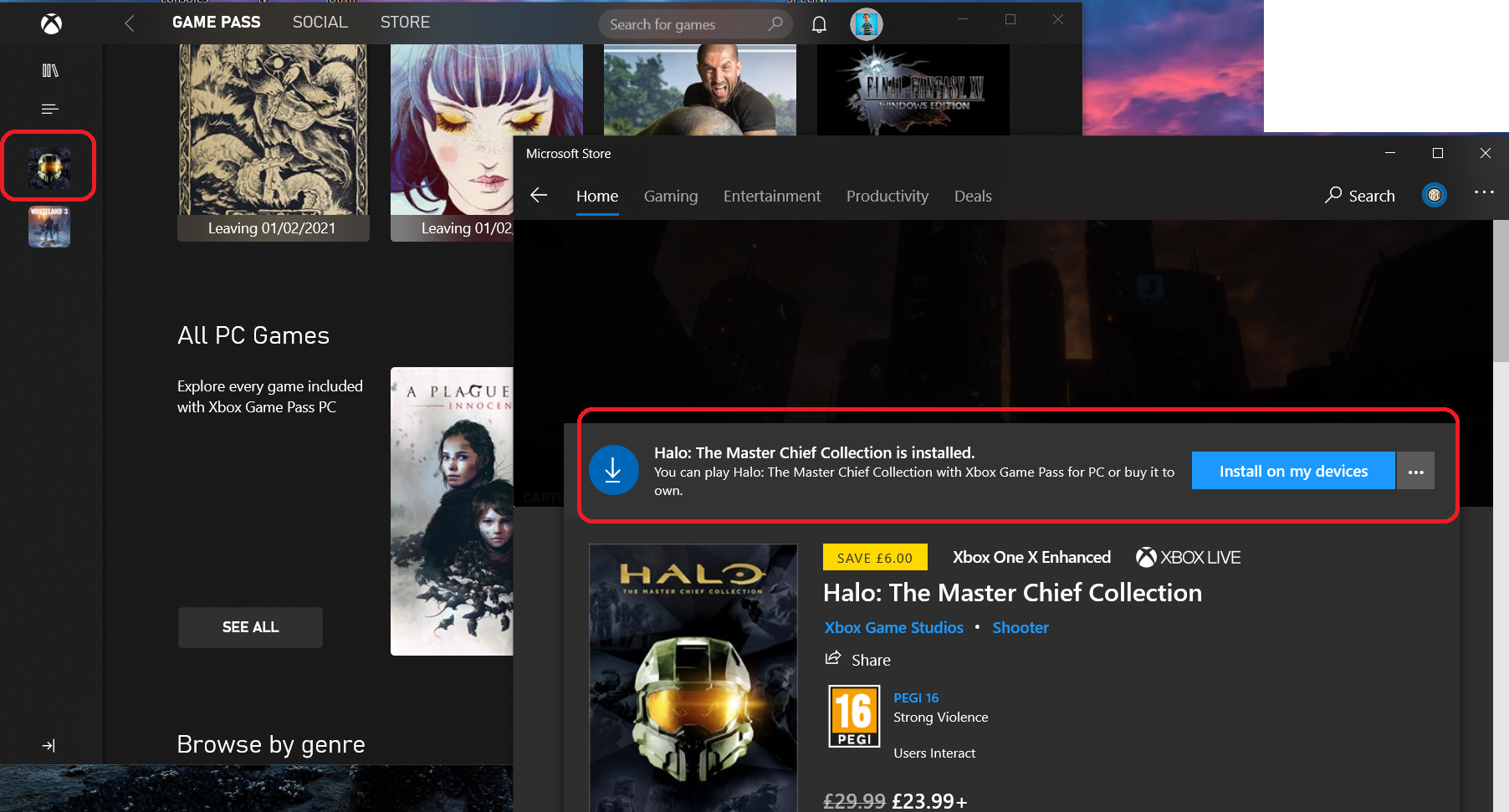Open the queue list icon in Xbox sidebar
Image resolution: width=1509 pixels, height=812 pixels.
[x=50, y=109]
